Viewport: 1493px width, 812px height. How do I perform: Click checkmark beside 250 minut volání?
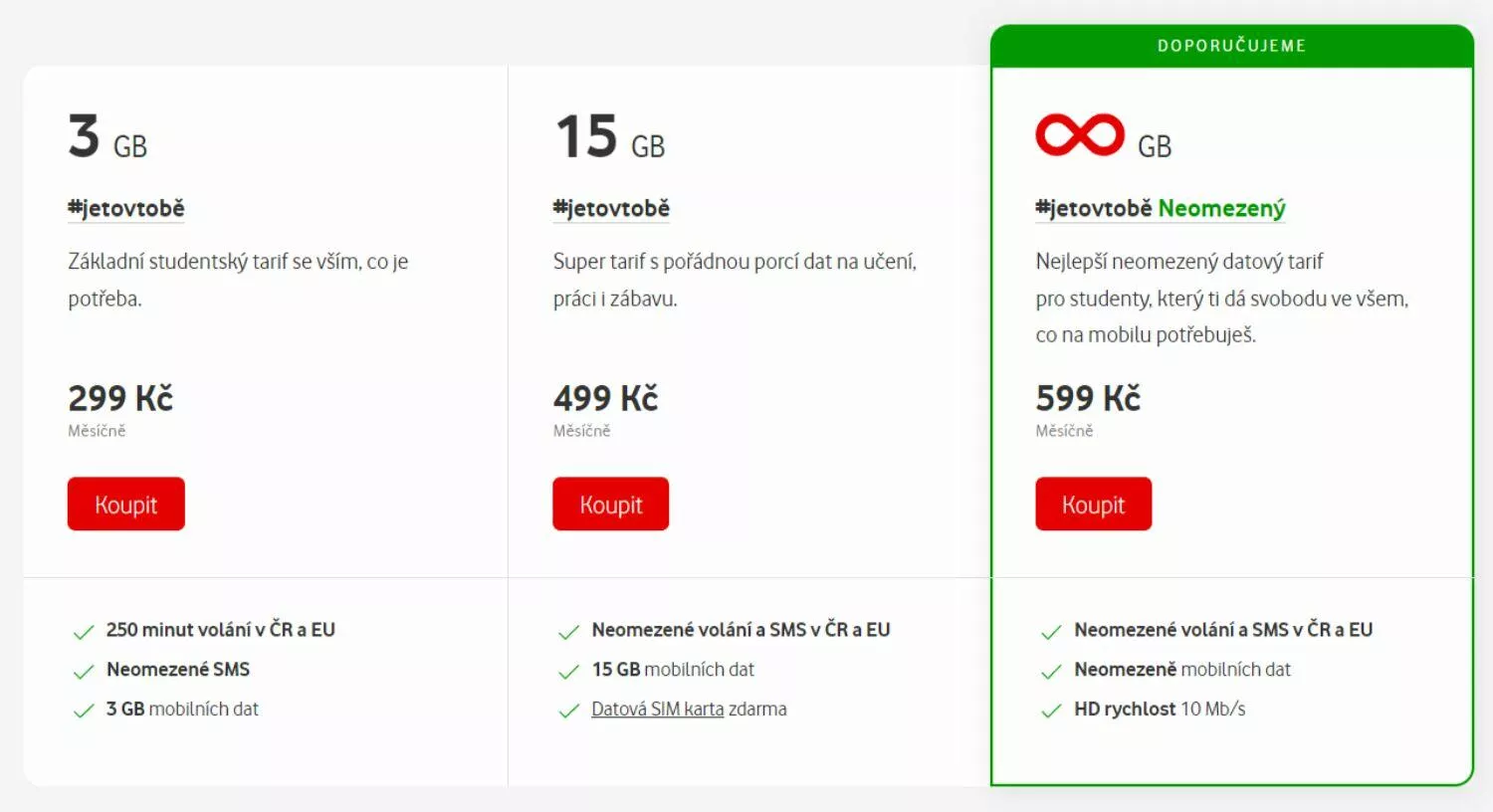tap(84, 632)
